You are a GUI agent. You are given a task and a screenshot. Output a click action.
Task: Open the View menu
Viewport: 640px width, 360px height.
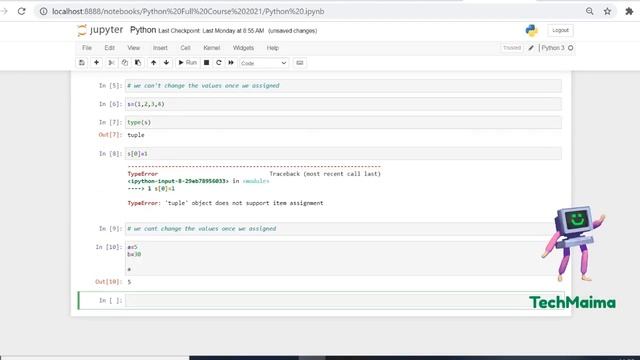click(133, 48)
